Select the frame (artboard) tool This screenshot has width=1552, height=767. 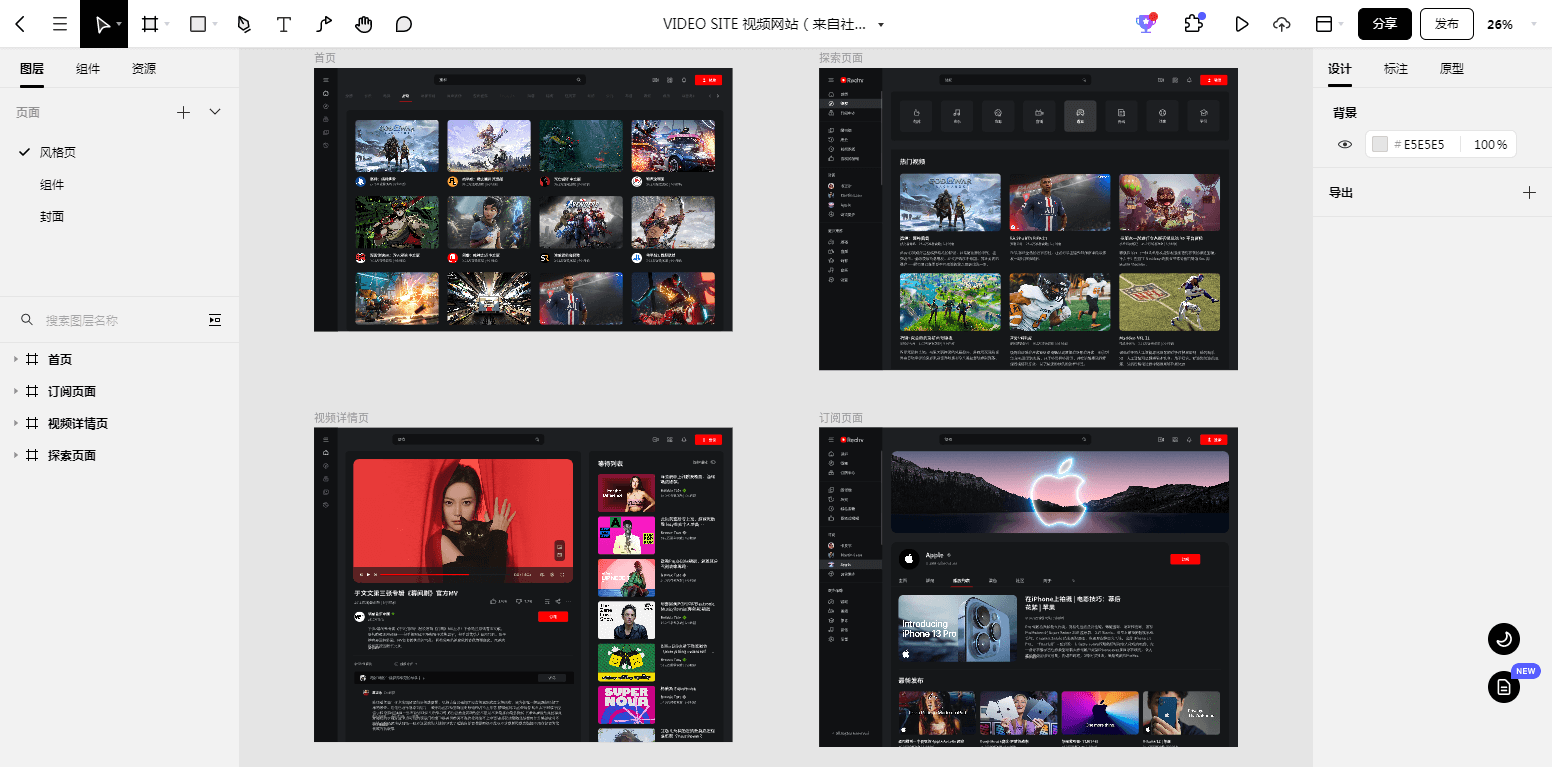point(150,24)
